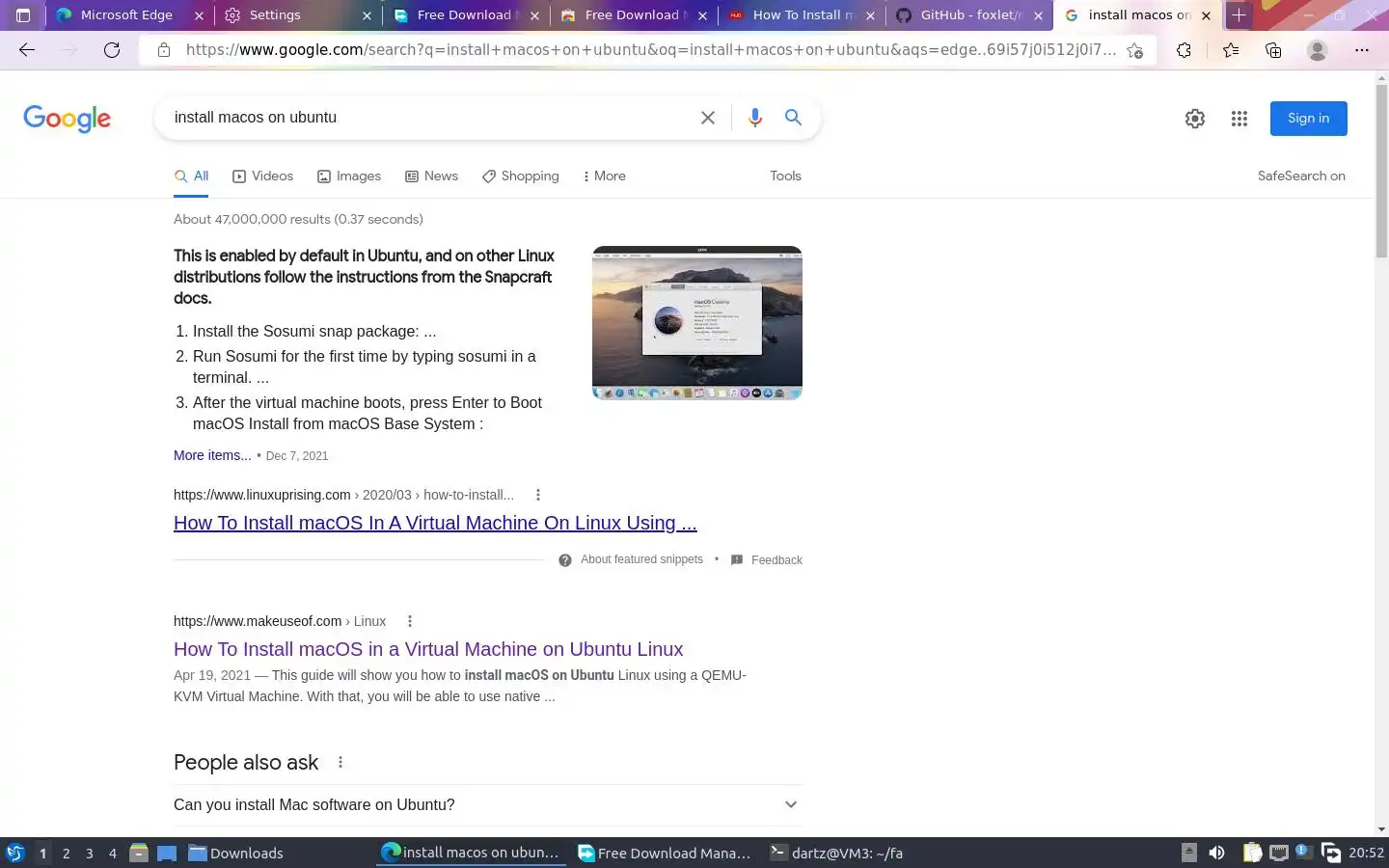Click the macOS screenshot thumbnail
1389x868 pixels.
pos(697,322)
